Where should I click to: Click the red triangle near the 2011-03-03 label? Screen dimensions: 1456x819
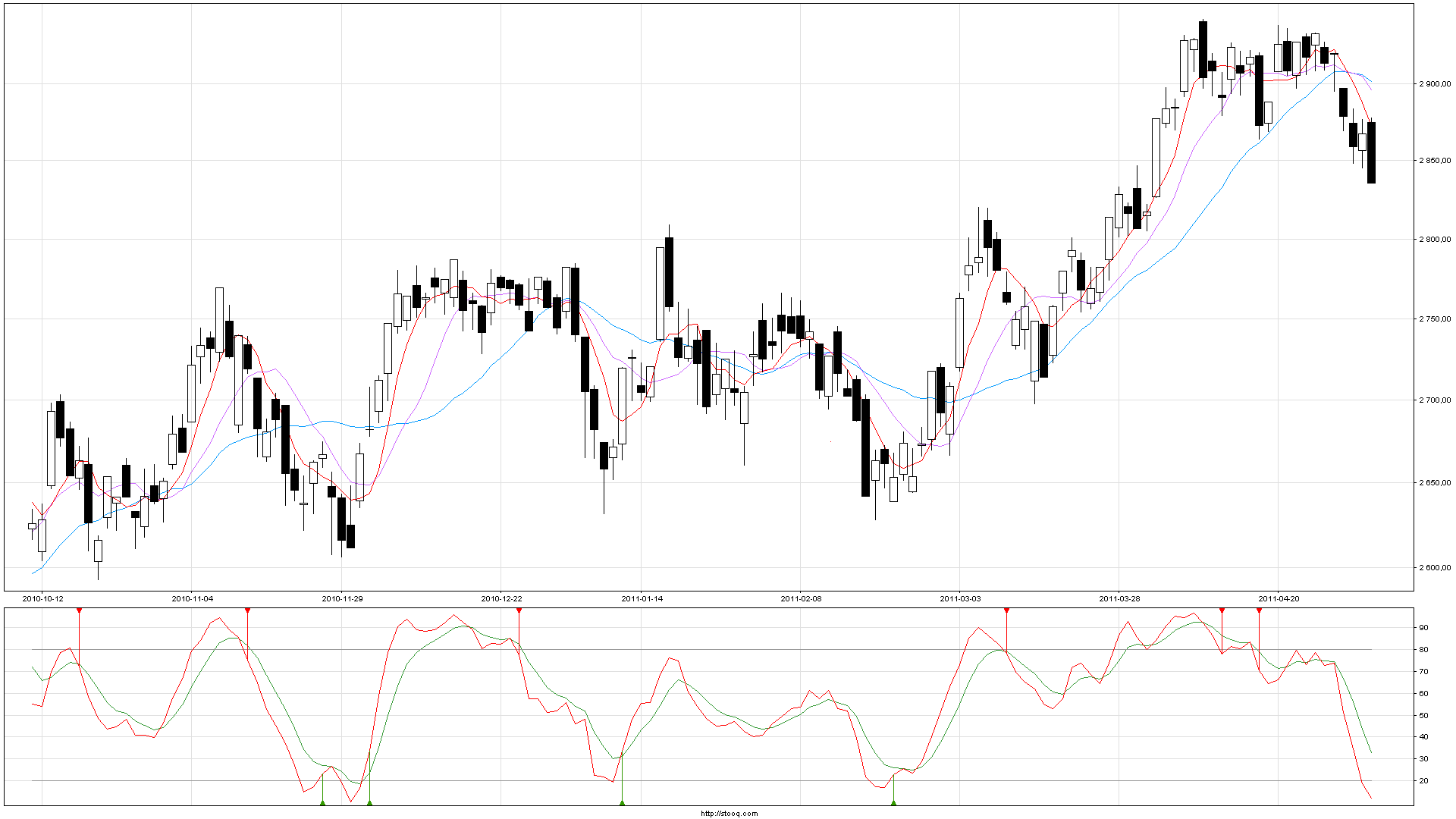pyautogui.click(x=1006, y=610)
